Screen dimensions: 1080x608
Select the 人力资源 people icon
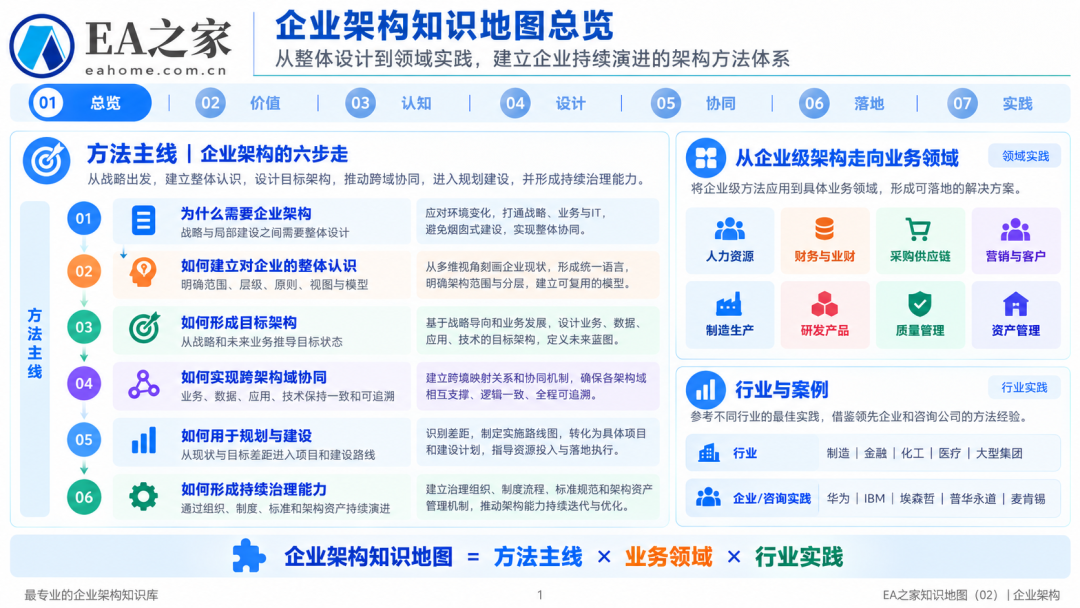(x=729, y=229)
